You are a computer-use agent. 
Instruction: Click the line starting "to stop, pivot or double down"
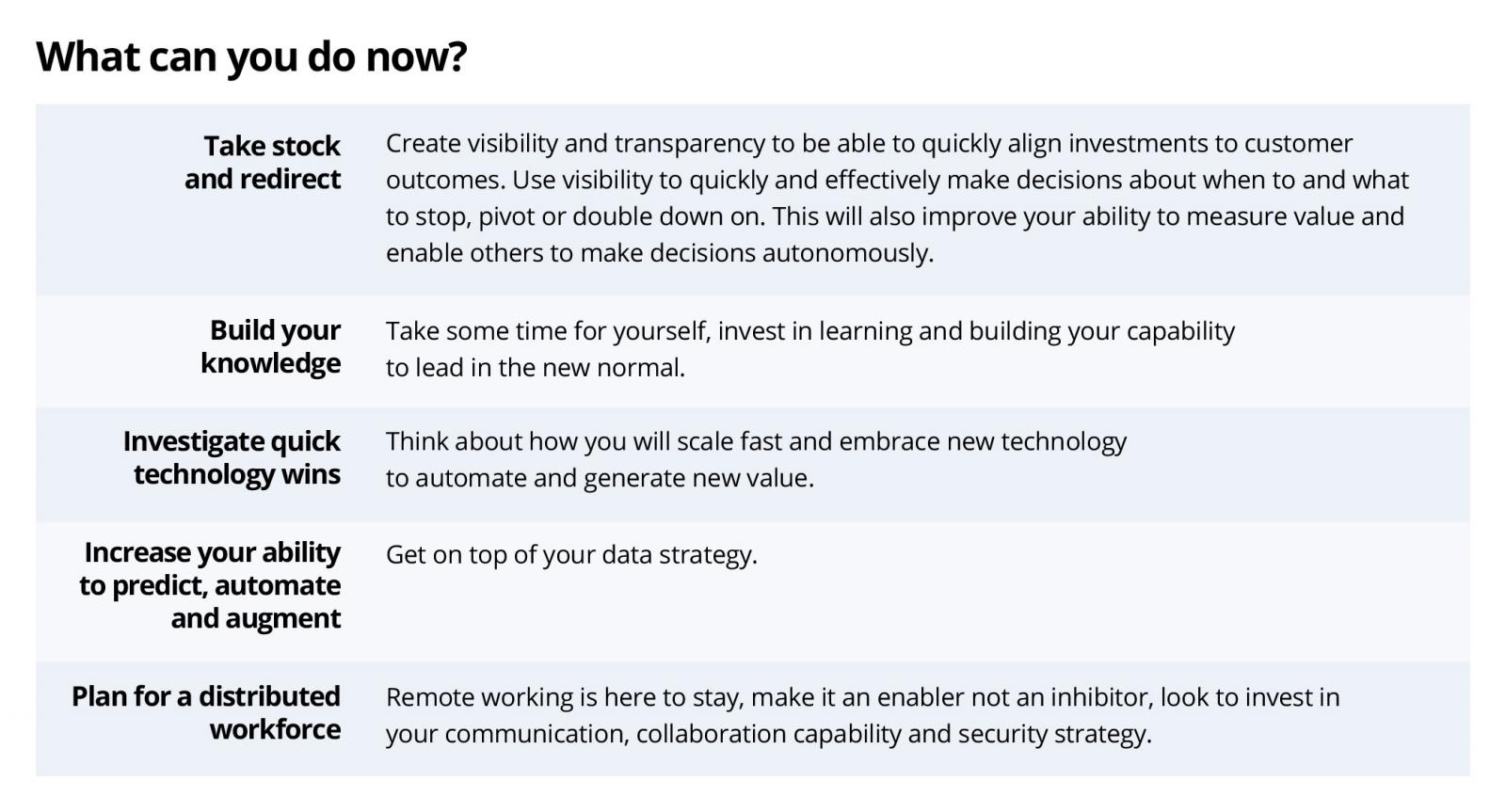point(894,216)
